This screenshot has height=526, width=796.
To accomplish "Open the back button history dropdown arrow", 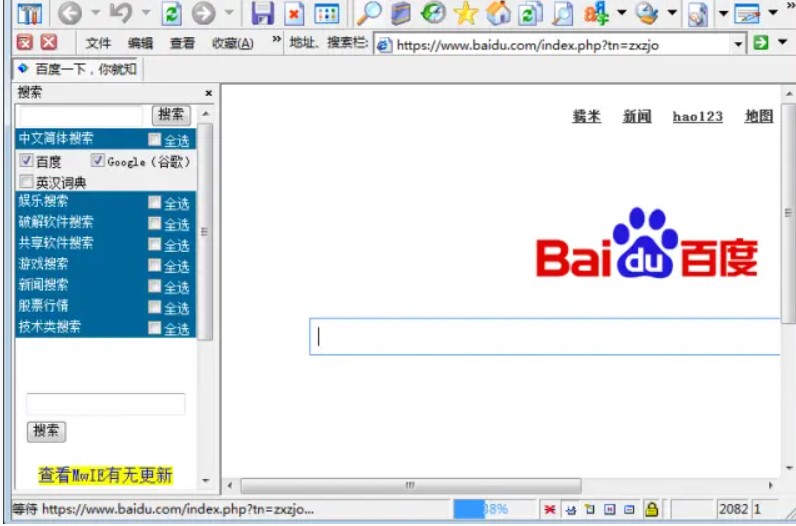I will tap(95, 12).
